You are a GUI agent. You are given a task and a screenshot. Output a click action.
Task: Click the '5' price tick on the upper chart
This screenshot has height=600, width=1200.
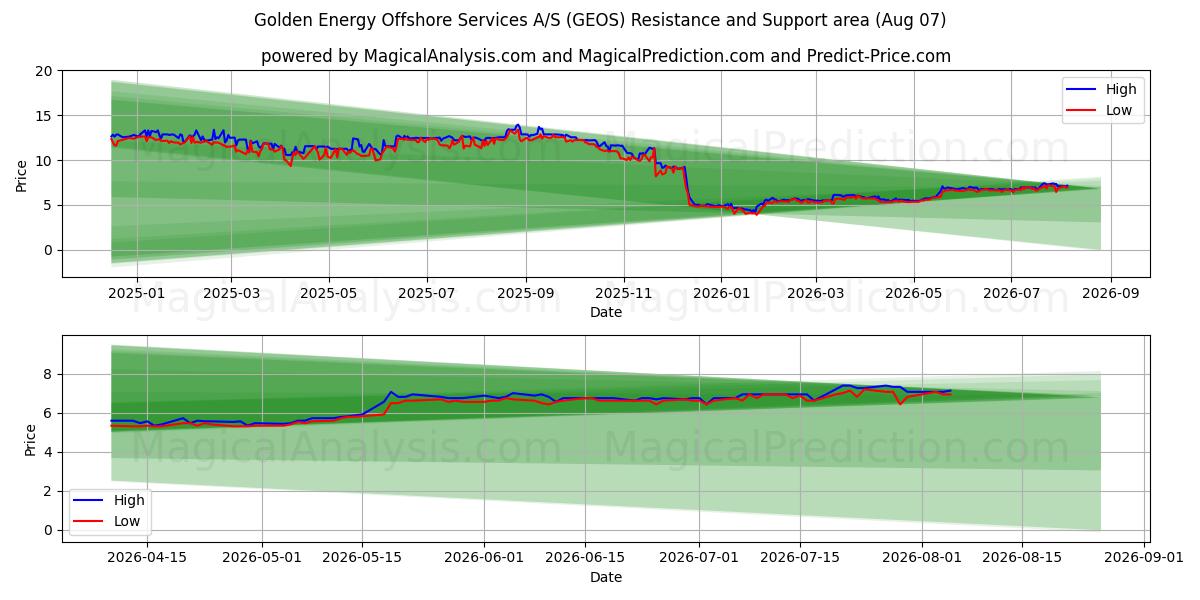point(47,206)
